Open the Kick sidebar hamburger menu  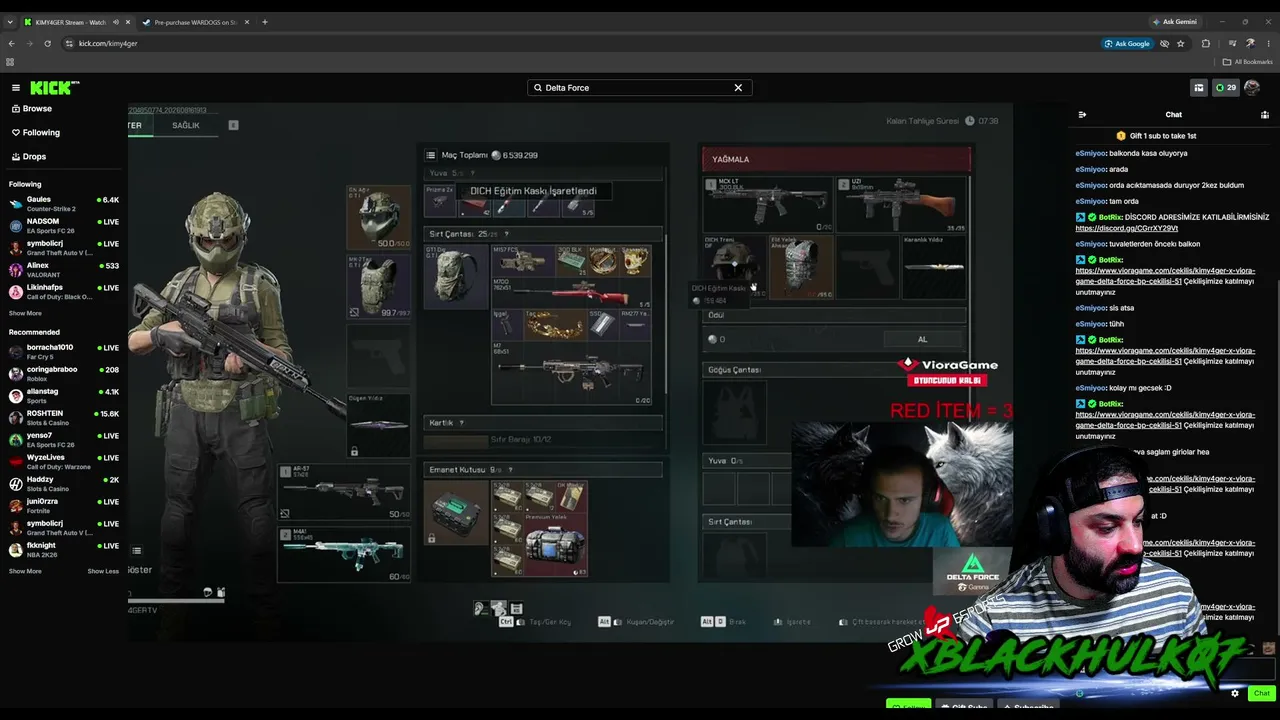coord(16,88)
